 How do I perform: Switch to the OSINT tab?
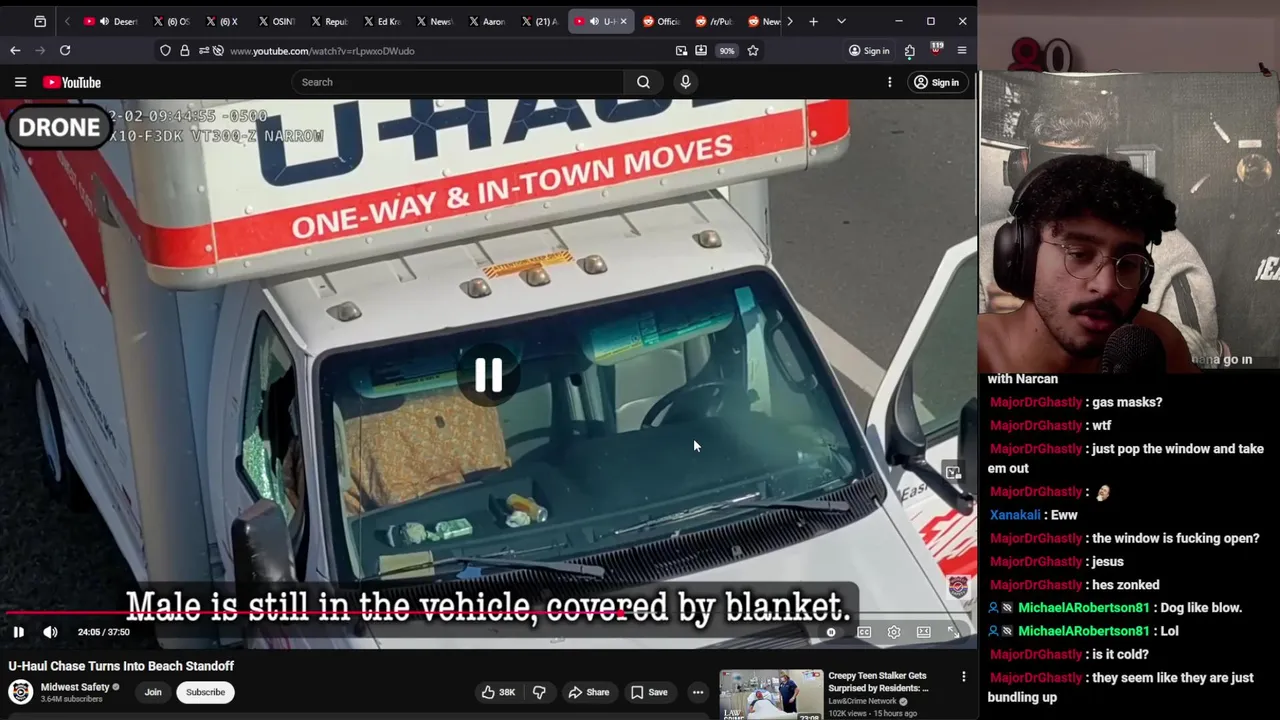pyautogui.click(x=277, y=21)
